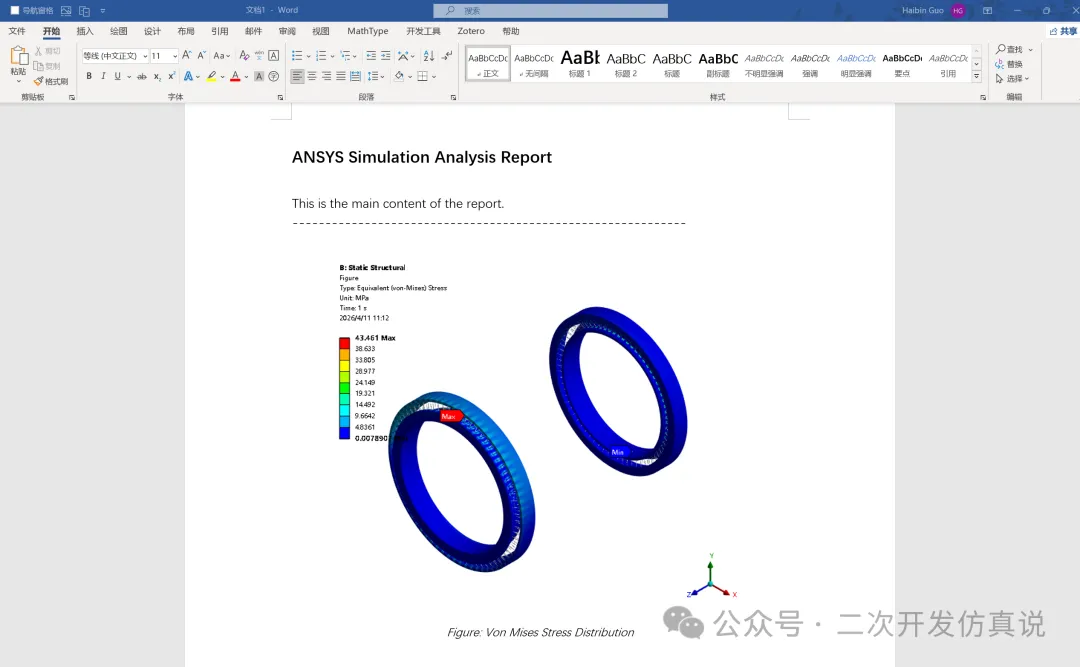Click the title bar search box
The image size is (1080, 667).
[550, 10]
